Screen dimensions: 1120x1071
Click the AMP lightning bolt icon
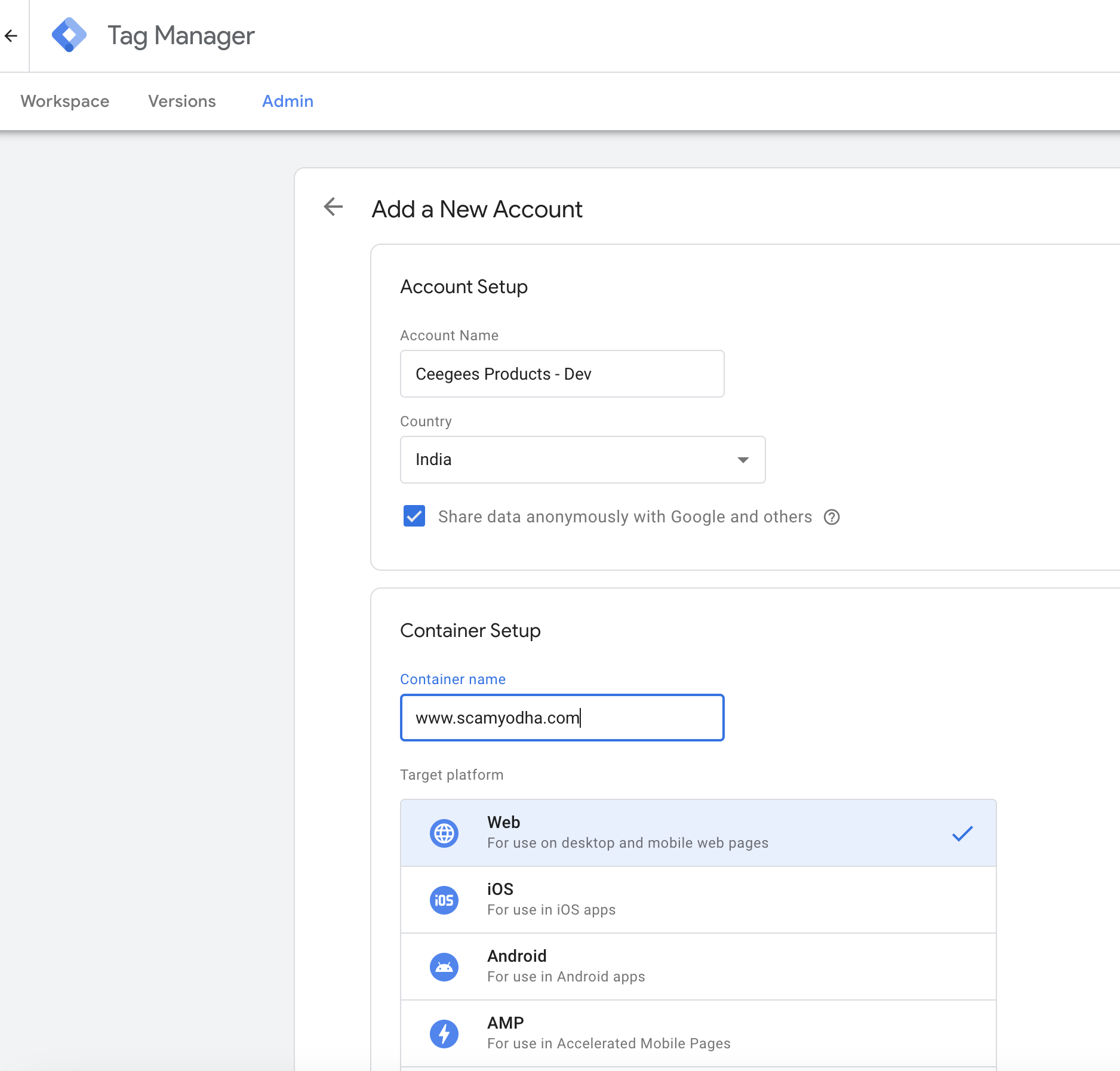click(x=444, y=1033)
